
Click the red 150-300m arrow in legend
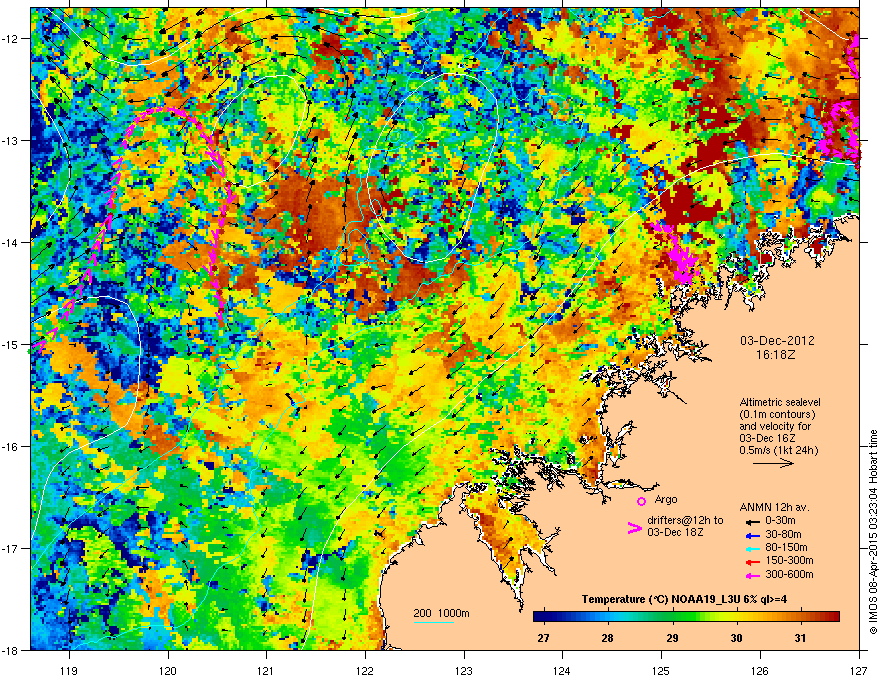pos(752,562)
